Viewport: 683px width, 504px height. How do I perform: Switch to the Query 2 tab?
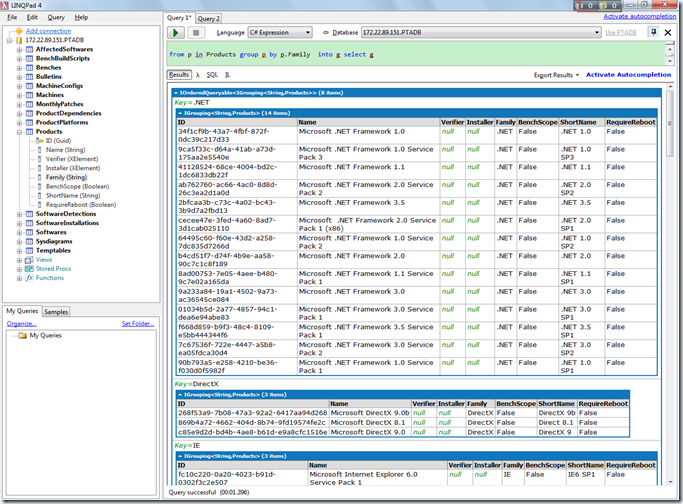tap(209, 18)
